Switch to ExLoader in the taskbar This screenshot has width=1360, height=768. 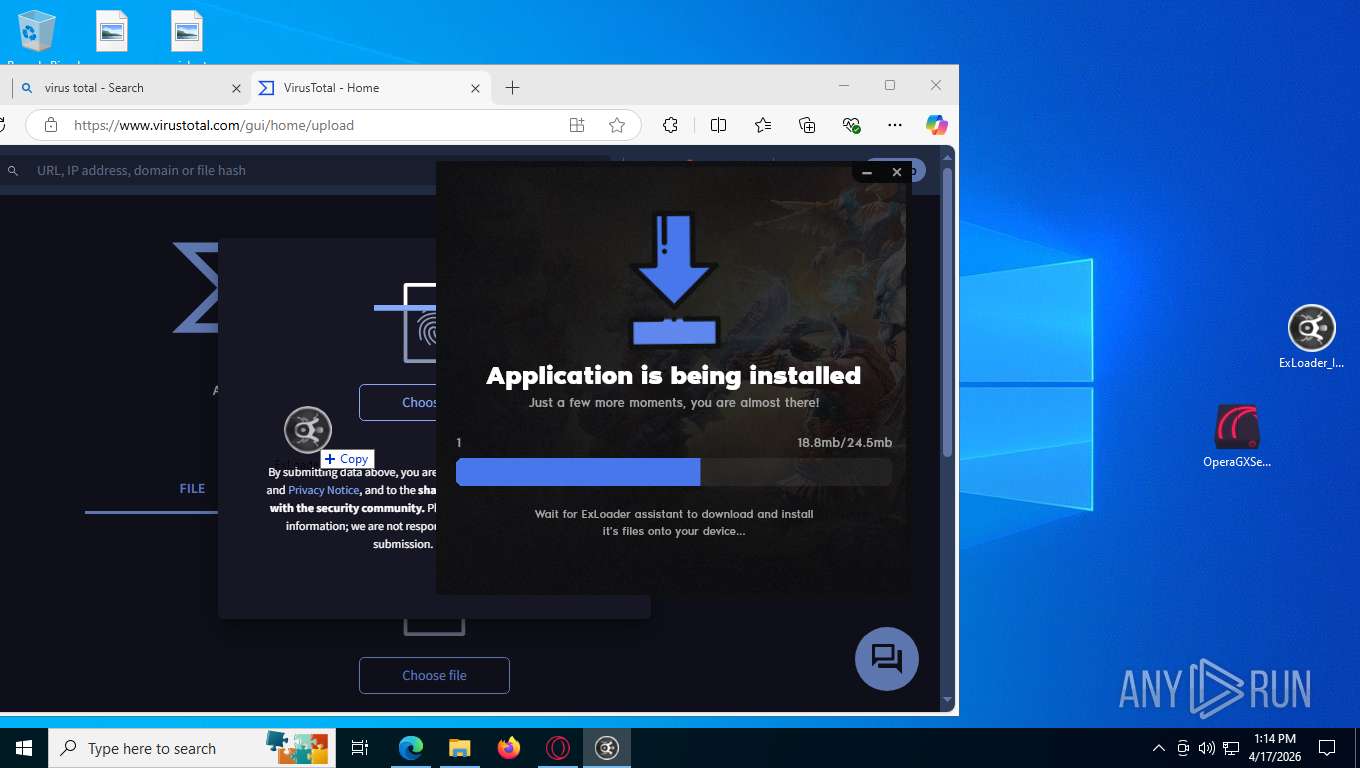pos(607,748)
